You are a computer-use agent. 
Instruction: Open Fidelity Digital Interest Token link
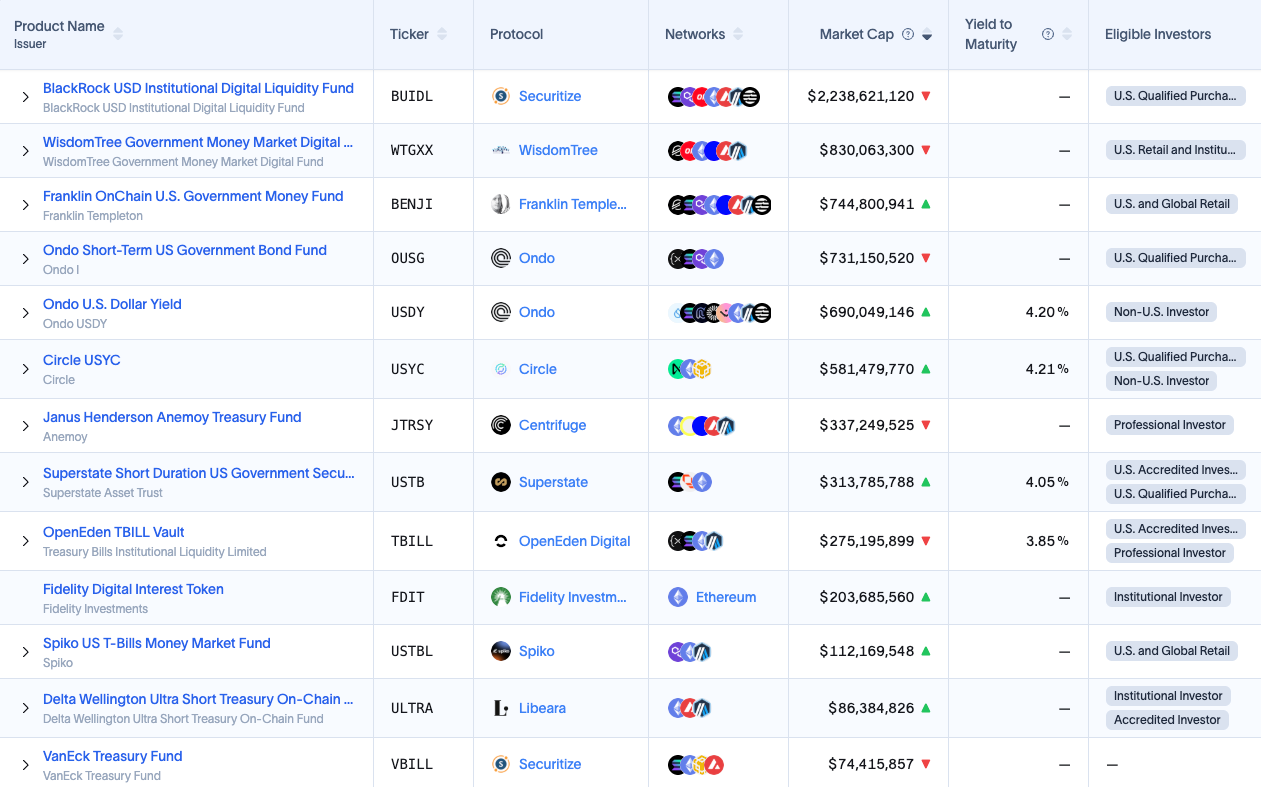(133, 589)
